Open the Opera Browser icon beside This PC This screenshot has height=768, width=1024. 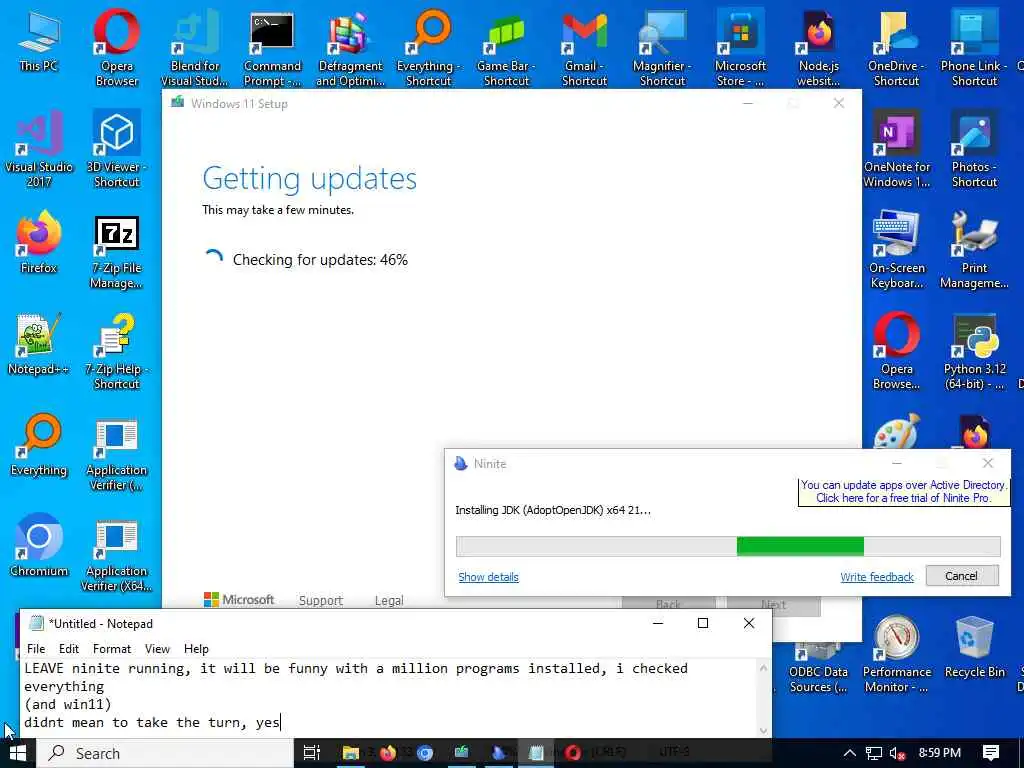[x=116, y=48]
